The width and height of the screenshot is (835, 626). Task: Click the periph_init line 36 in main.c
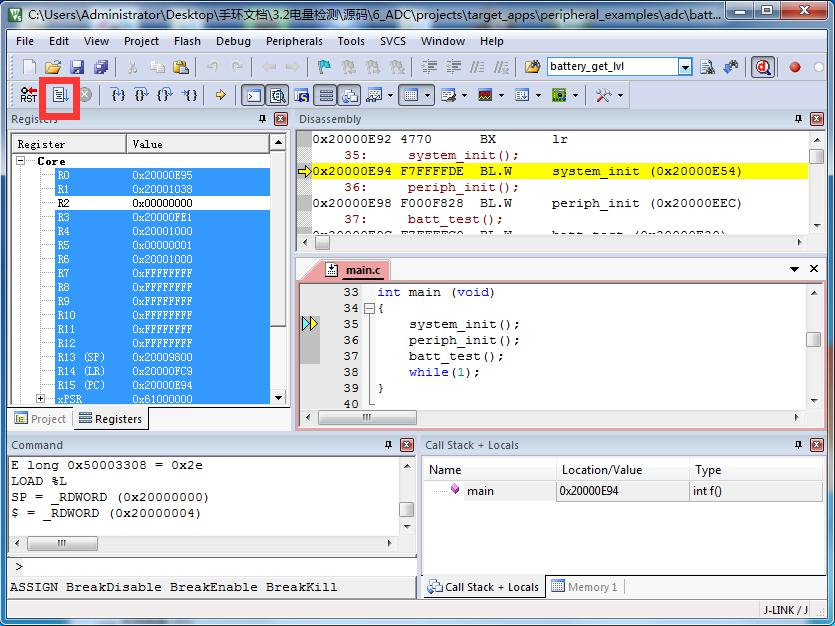tap(463, 340)
